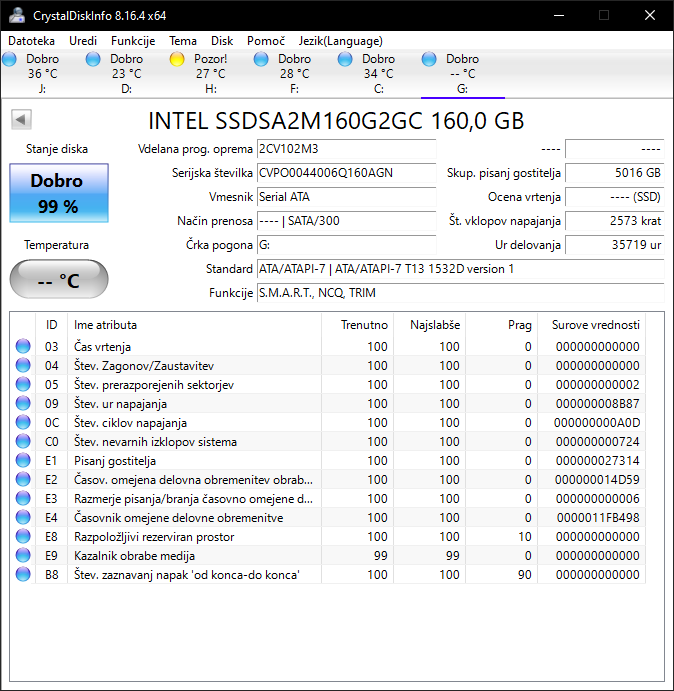Viewport: 674px width, 691px height.
Task: Select row Razpoložljivi rezerviran prostor
Action: pos(328,536)
